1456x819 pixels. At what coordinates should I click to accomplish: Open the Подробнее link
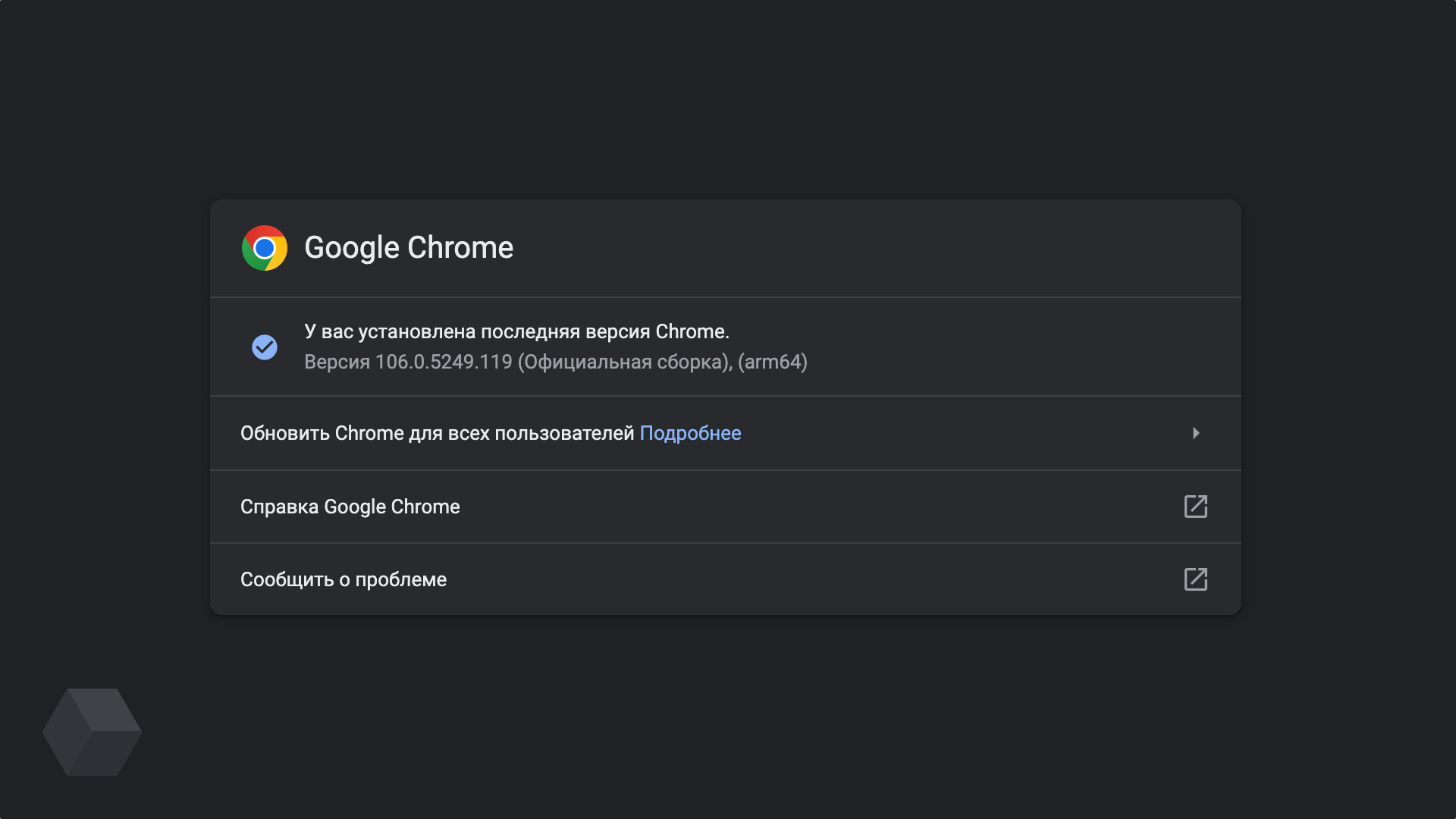click(x=690, y=433)
